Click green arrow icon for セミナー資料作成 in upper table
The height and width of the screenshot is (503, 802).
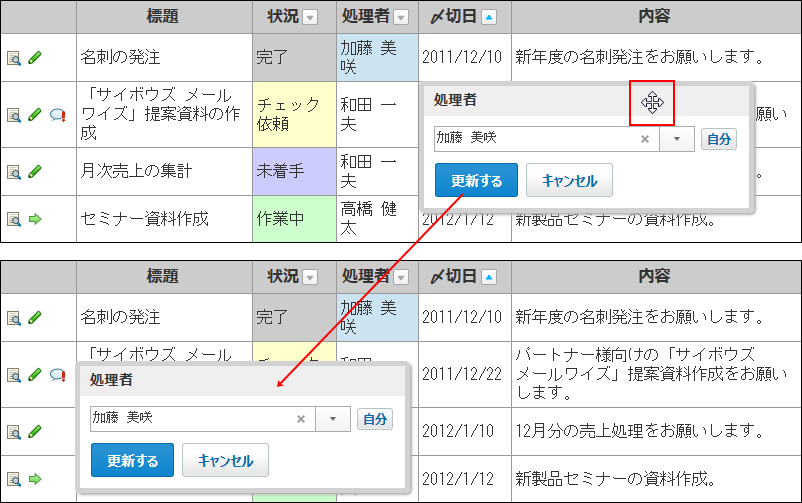[x=35, y=219]
